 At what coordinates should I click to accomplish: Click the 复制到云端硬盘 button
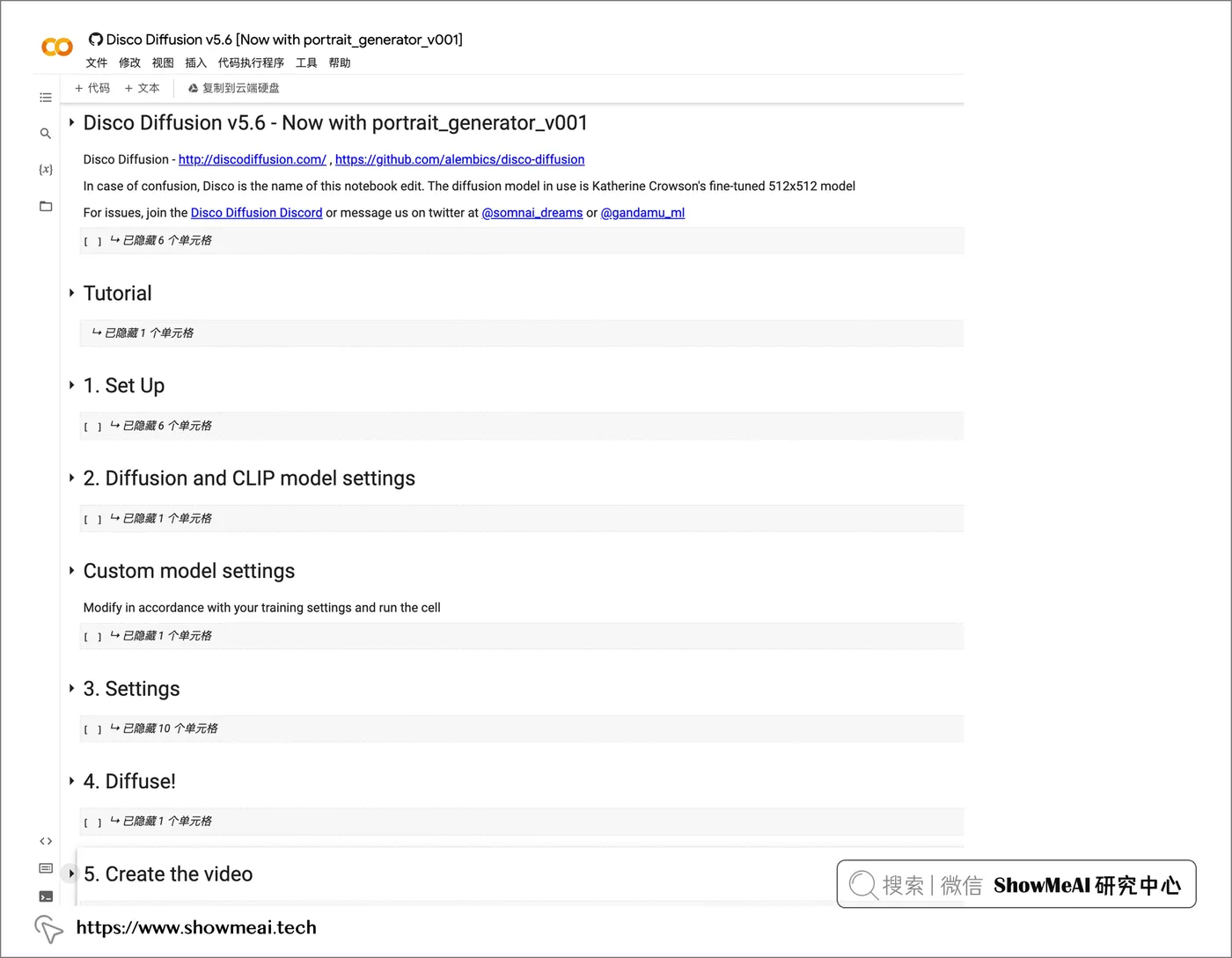point(233,88)
